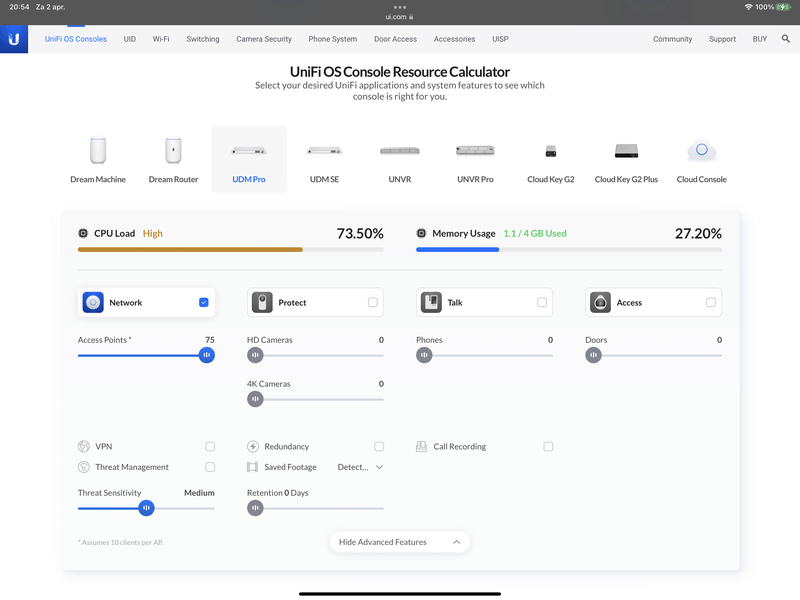800x600 pixels.
Task: Open the Camera Security menu item
Action: [x=264, y=39]
